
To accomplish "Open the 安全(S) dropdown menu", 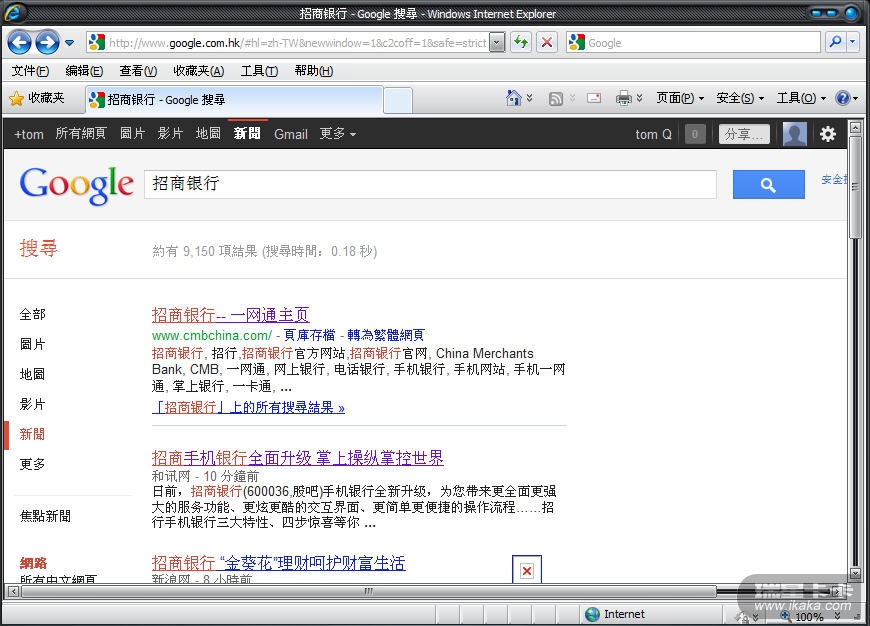I will [740, 98].
